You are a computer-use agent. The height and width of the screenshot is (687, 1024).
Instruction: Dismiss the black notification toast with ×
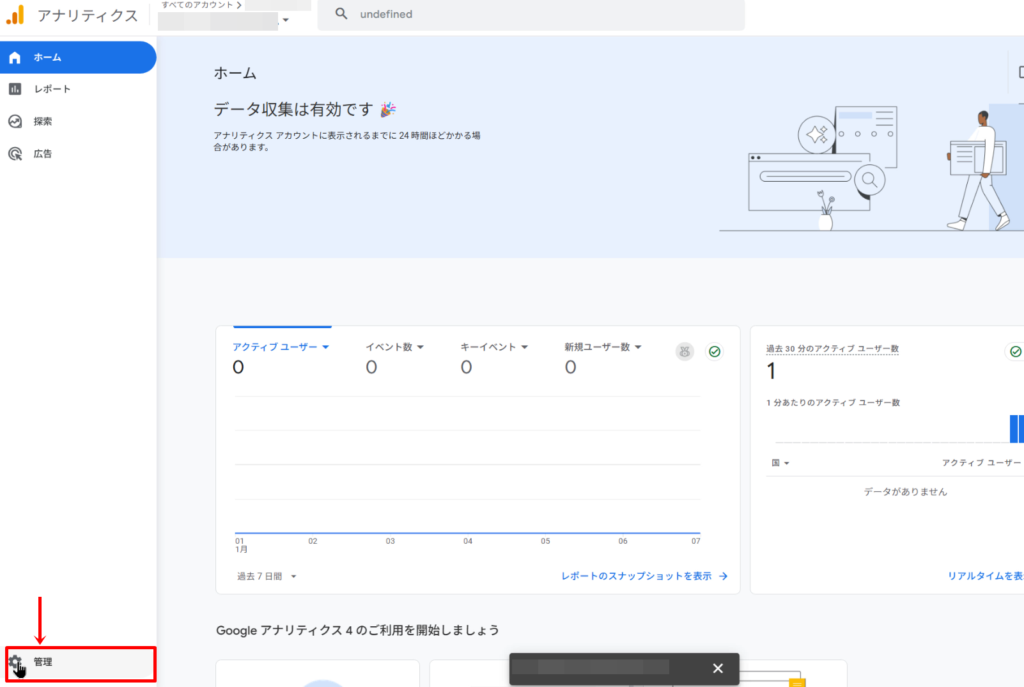[x=717, y=668]
